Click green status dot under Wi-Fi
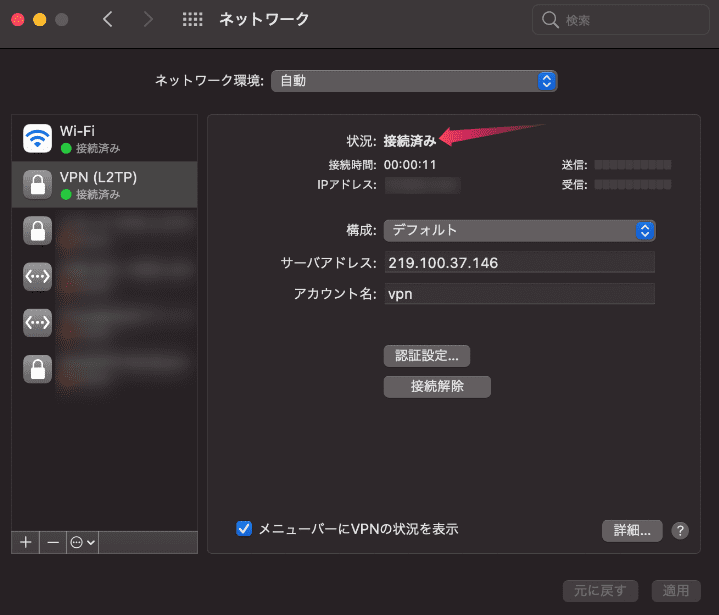The image size is (719, 615). 66,148
